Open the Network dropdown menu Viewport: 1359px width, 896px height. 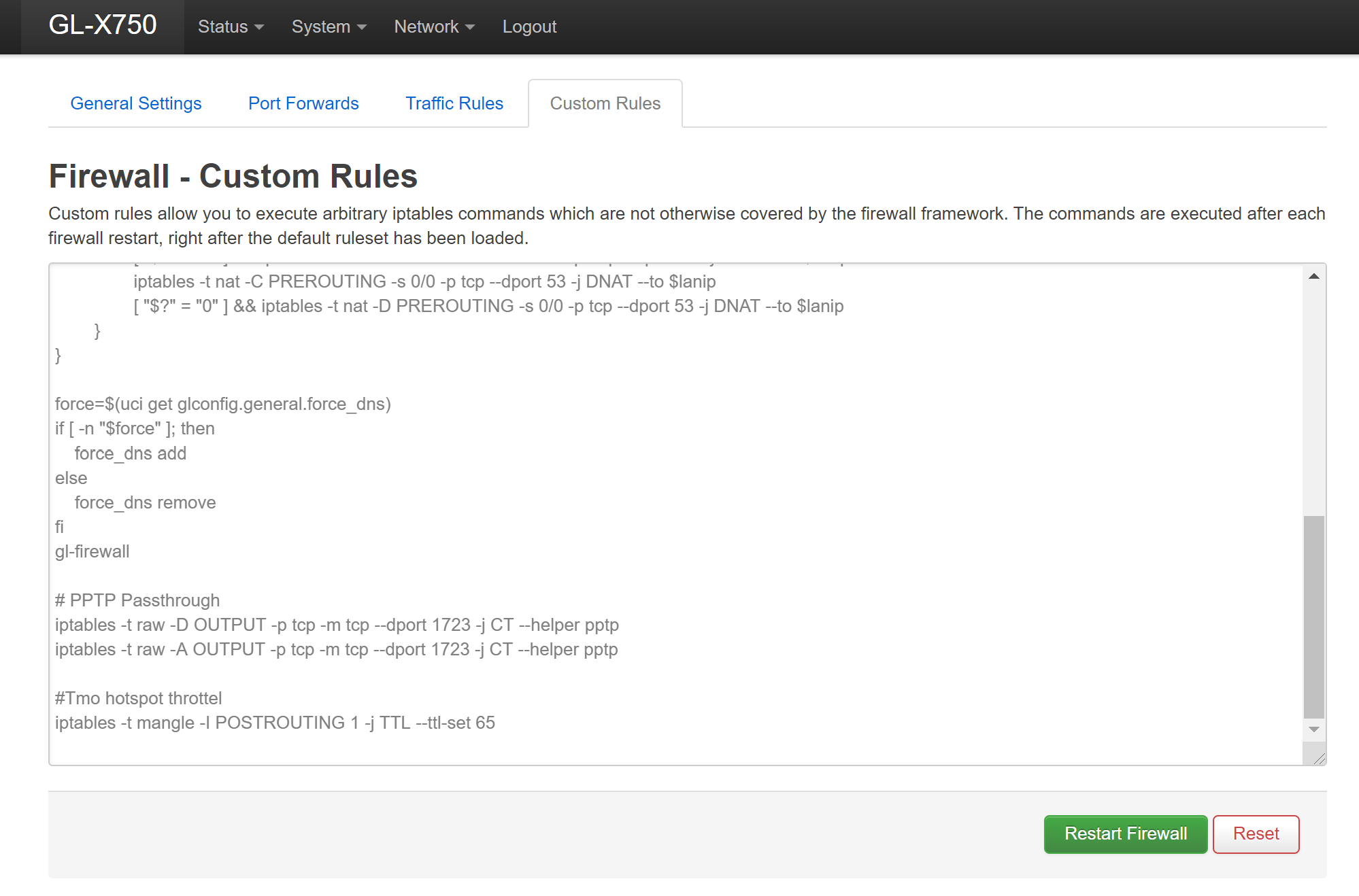pyautogui.click(x=434, y=27)
